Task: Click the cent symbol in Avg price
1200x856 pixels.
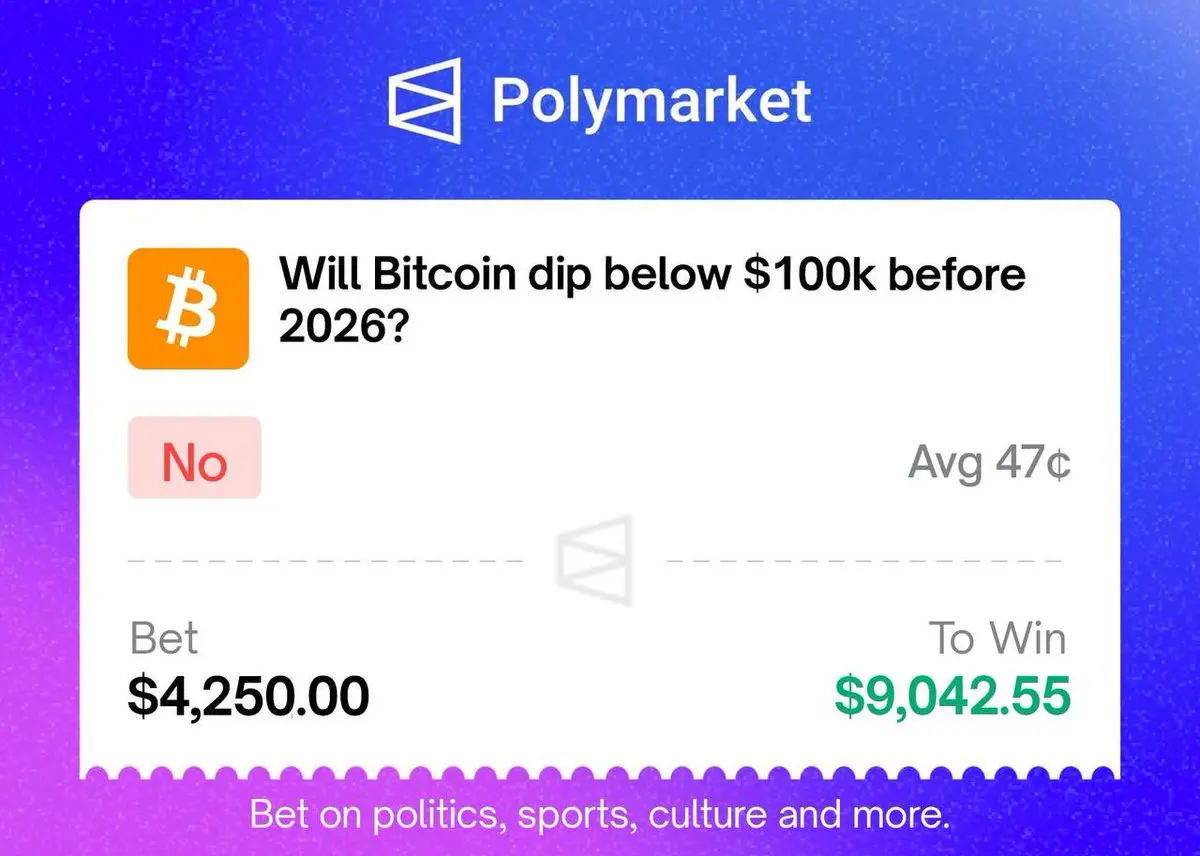Action: click(1060, 465)
